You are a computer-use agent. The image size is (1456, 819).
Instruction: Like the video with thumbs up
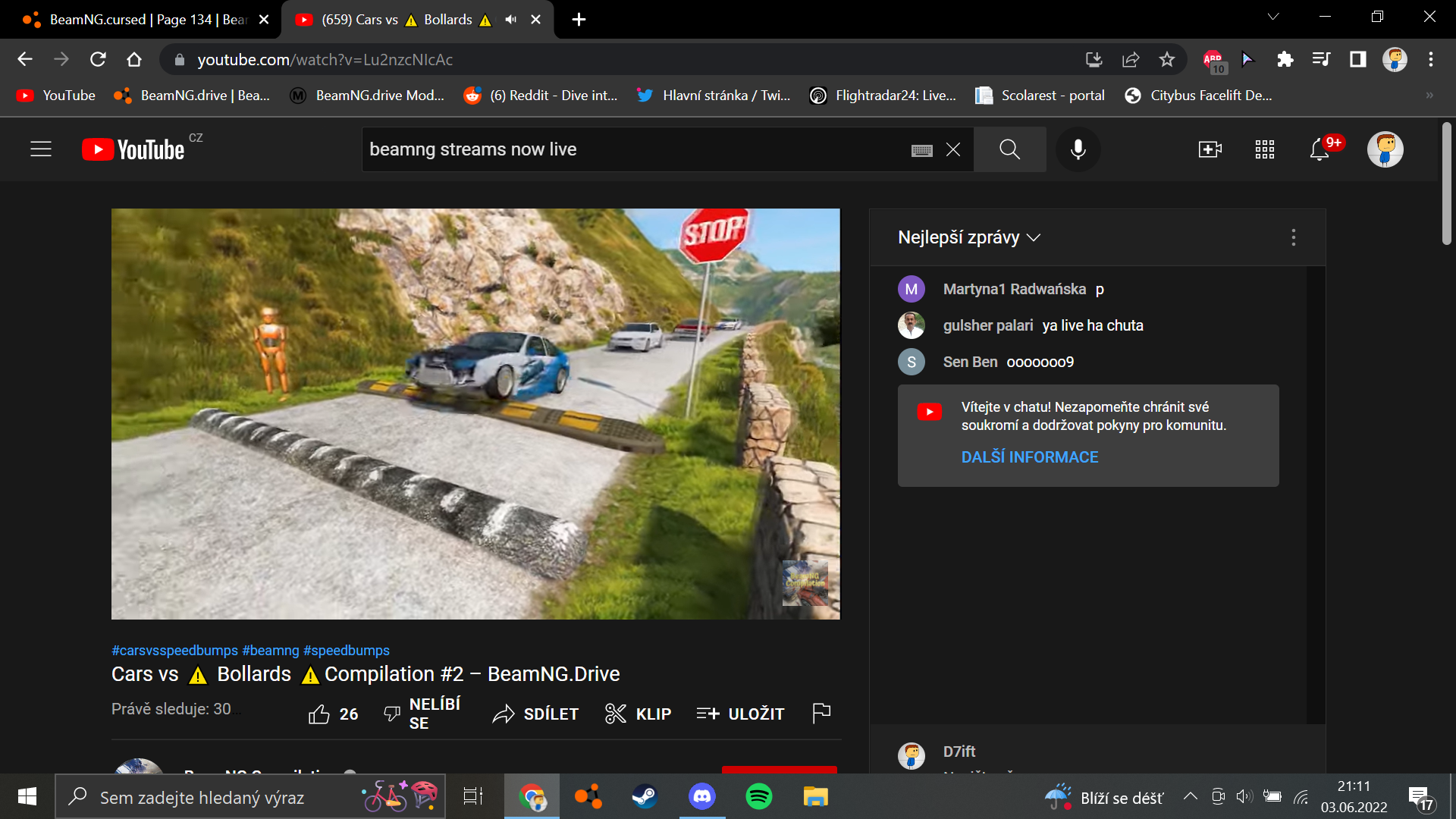coord(319,714)
